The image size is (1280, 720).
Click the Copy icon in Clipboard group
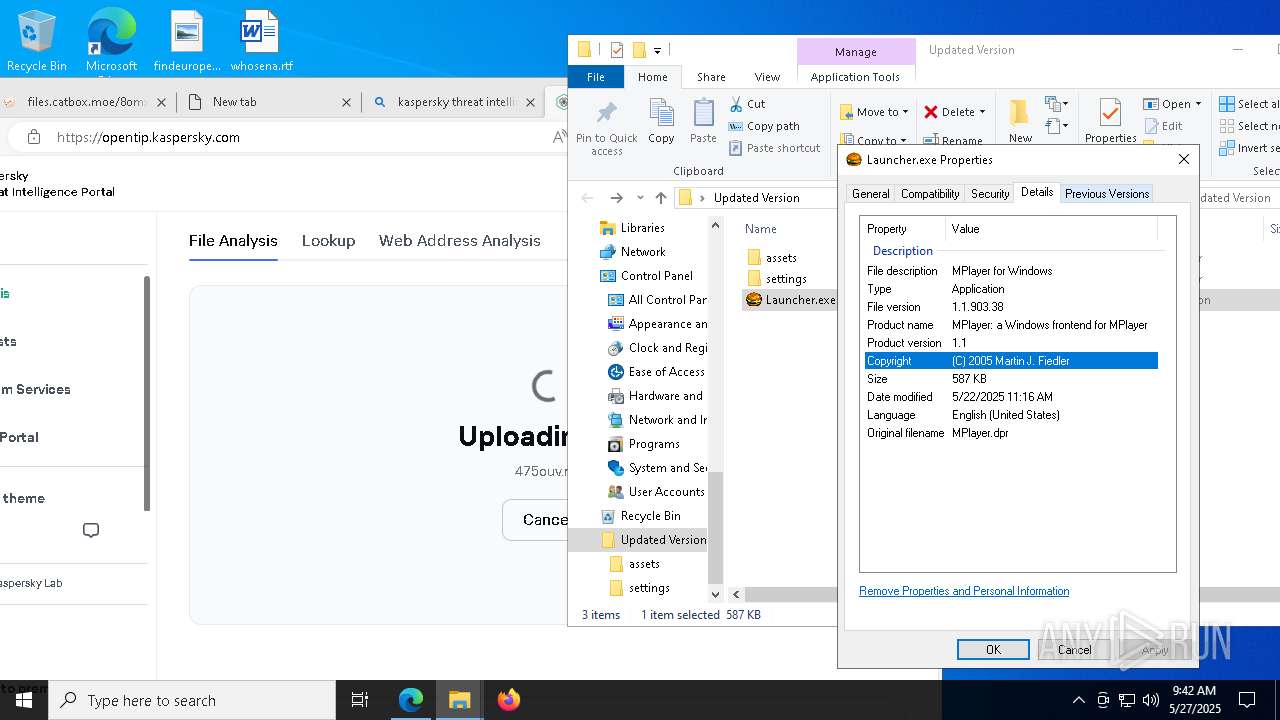tap(661, 112)
